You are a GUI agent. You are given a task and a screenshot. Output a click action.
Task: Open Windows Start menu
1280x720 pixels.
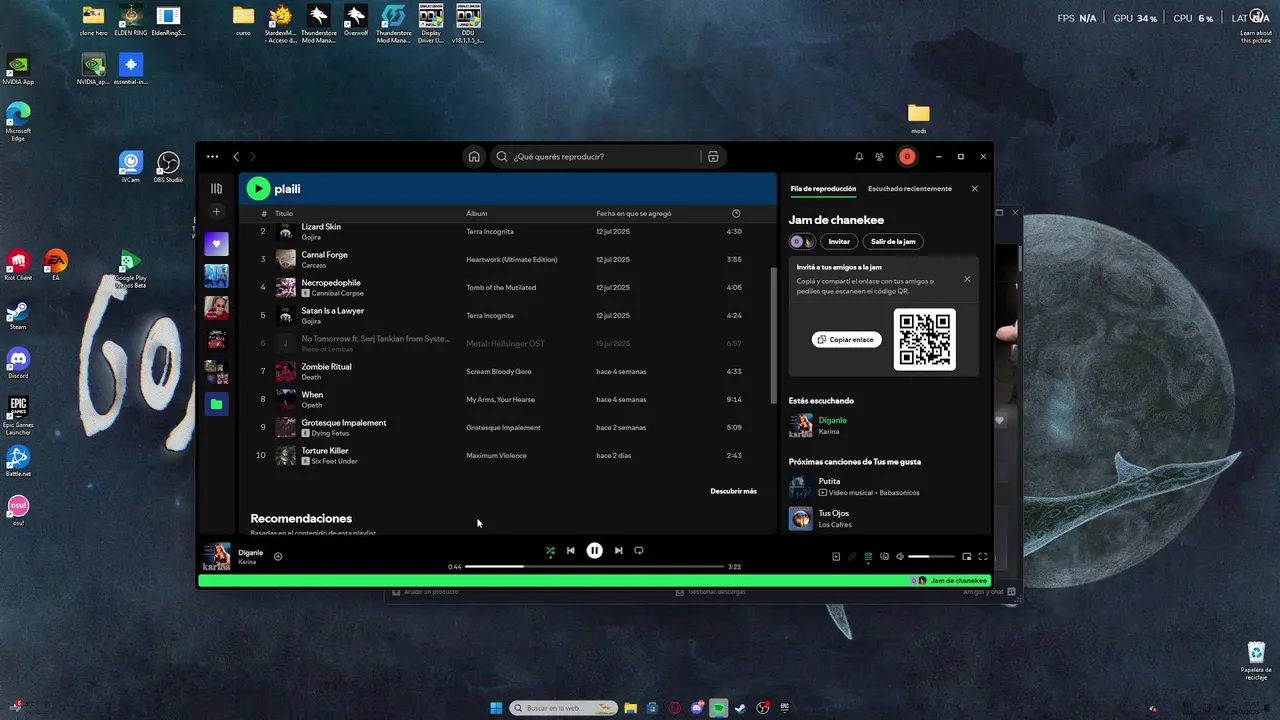tap(496, 708)
